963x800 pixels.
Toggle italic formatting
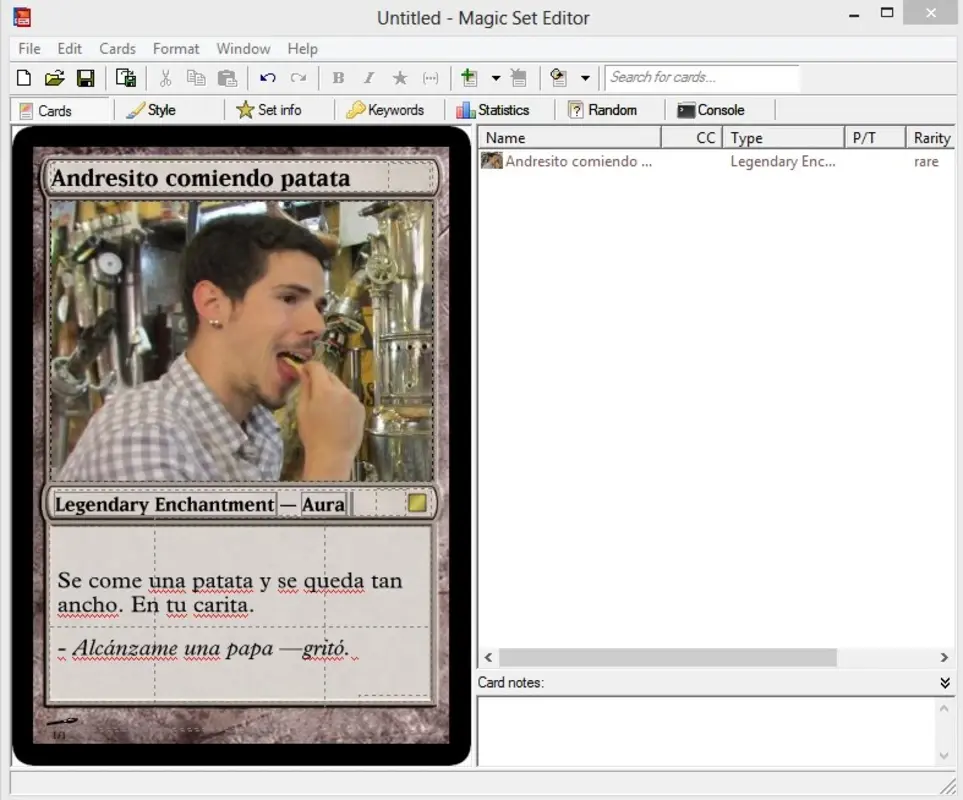point(368,78)
